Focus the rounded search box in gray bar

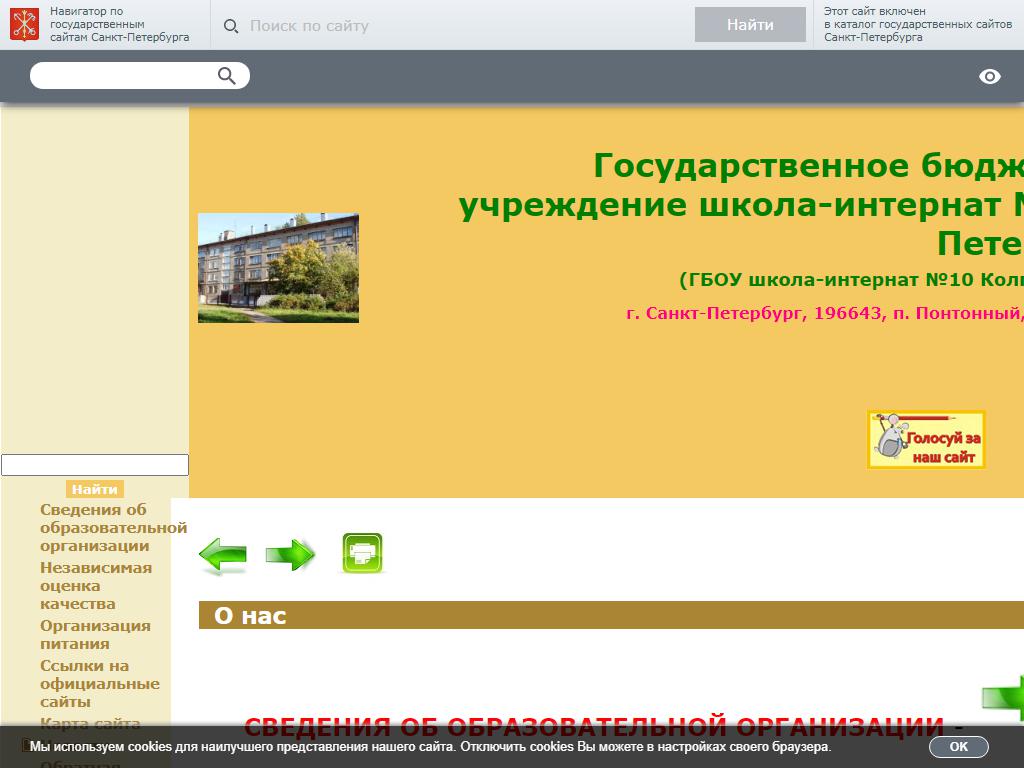(125, 76)
